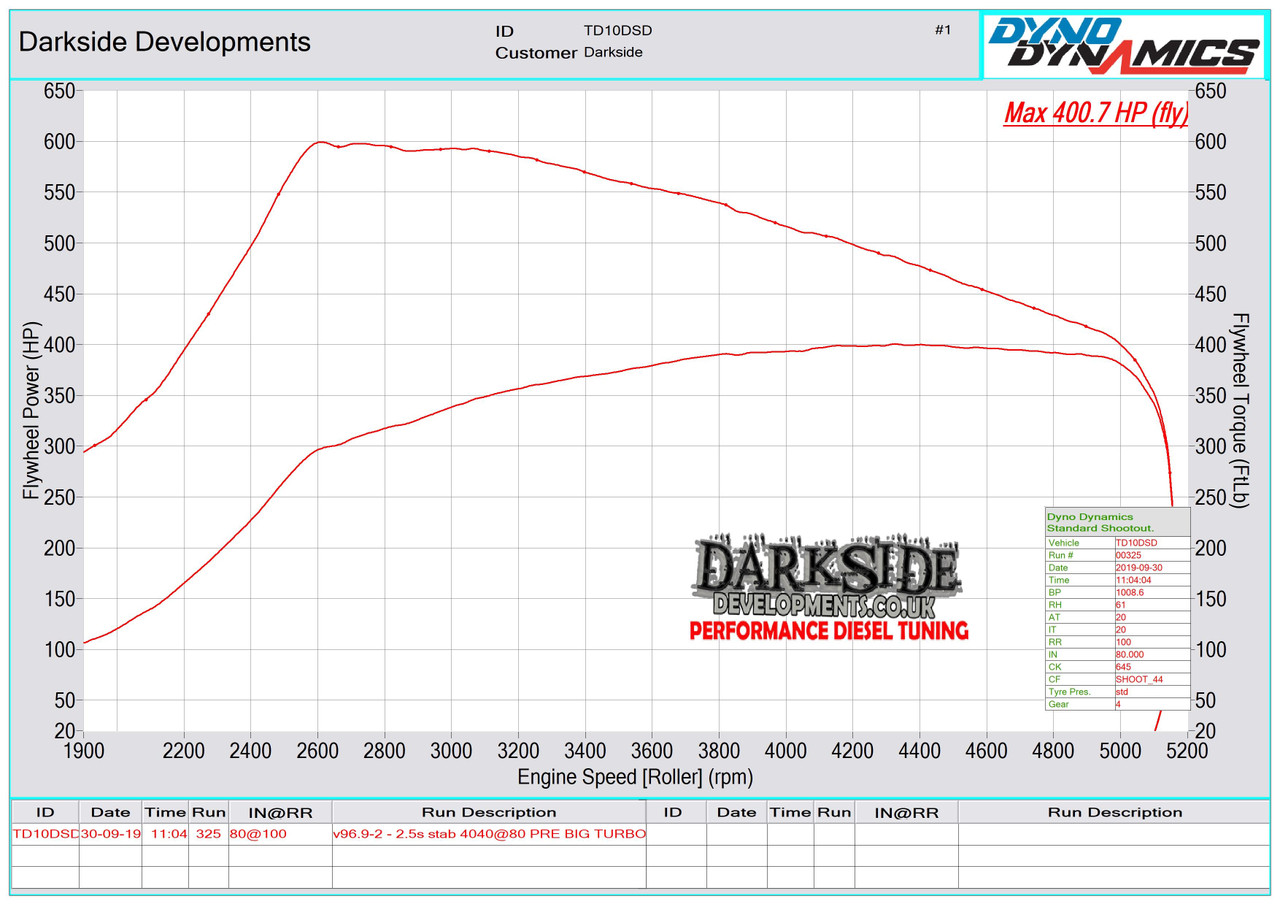Click the Dyno Dynamics logo
Viewport: 1280px width, 905px height.
coord(1125,44)
